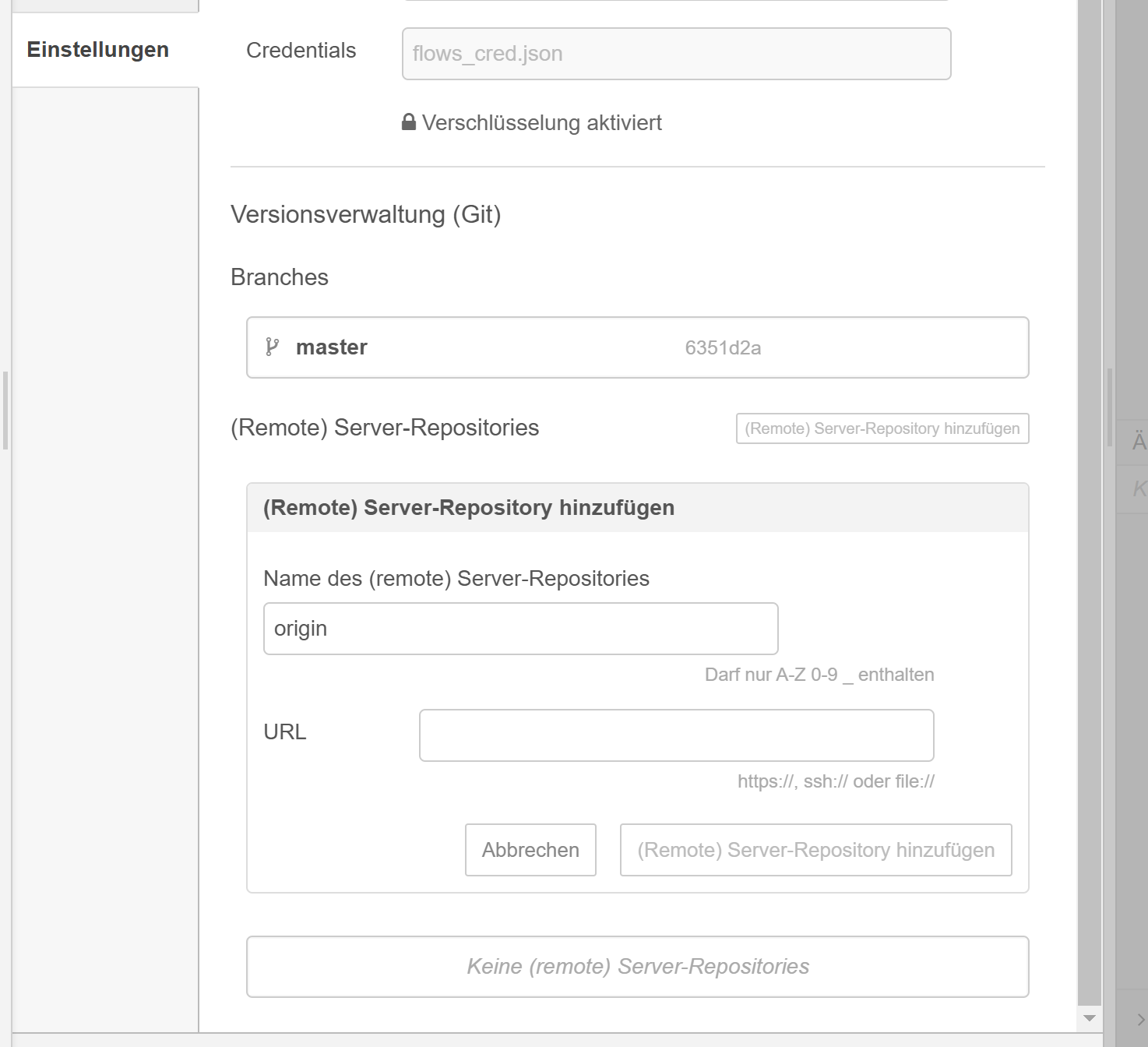
Task: Expand the right sidebar chevron at bottom right
Action: [x=1140, y=1019]
